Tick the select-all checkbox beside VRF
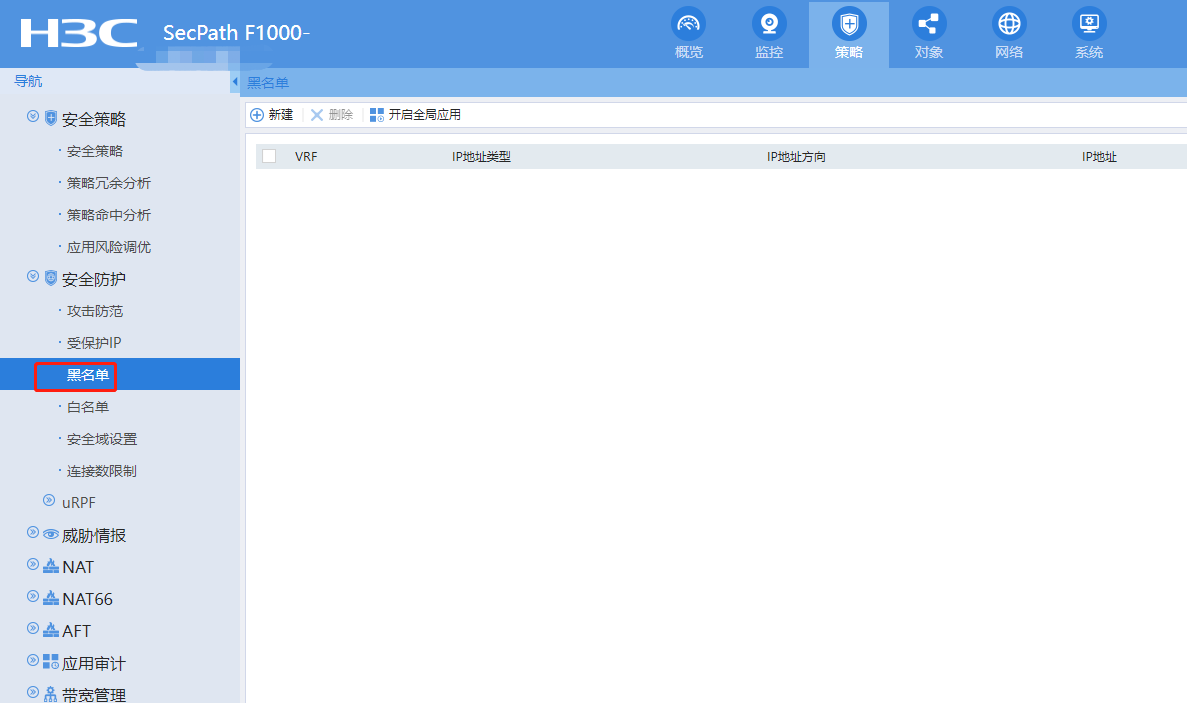 [269, 156]
